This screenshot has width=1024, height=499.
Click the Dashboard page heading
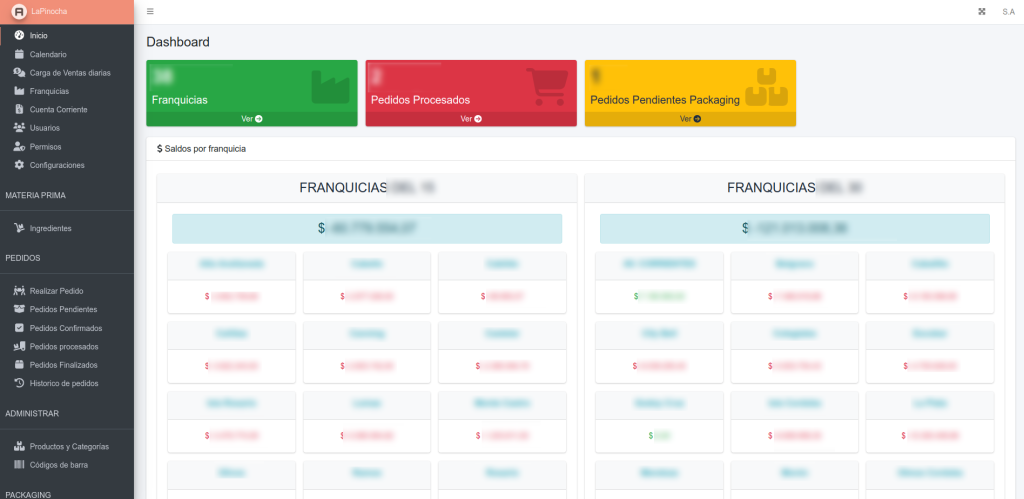pyautogui.click(x=178, y=42)
